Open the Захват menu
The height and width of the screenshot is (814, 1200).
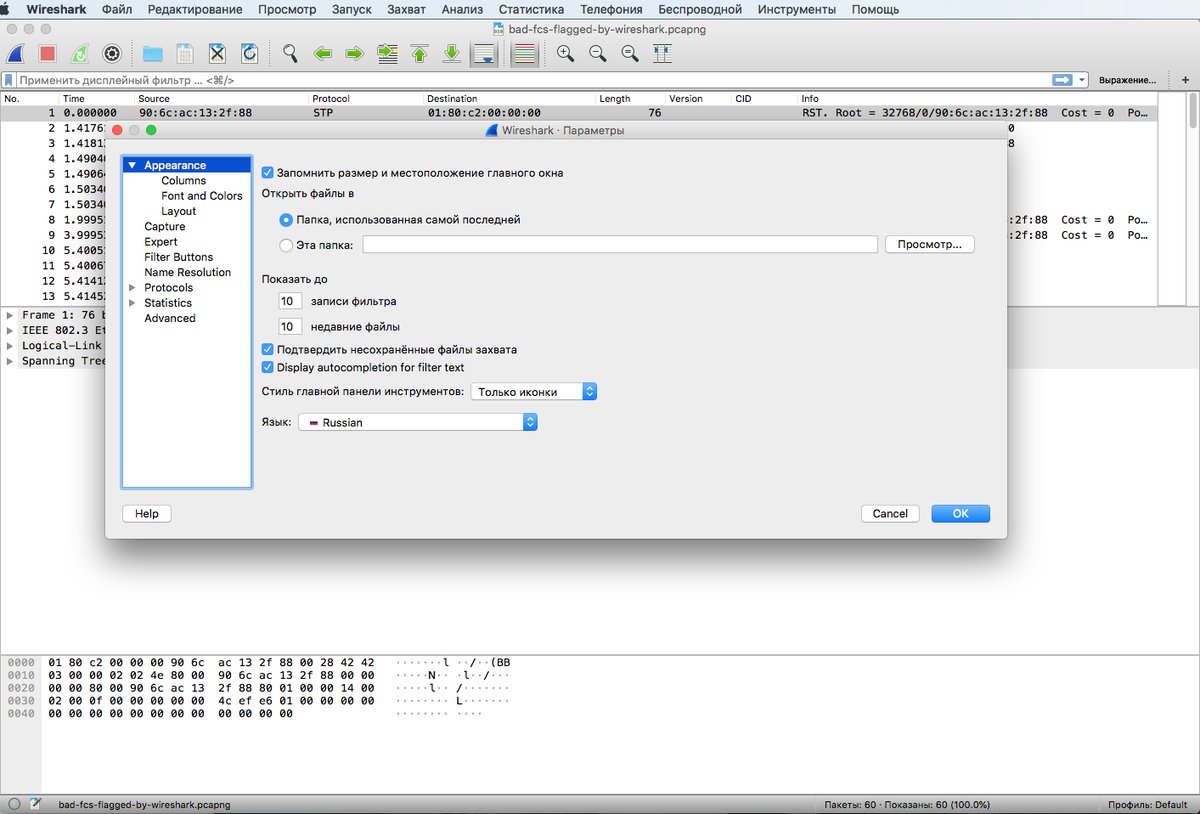click(x=406, y=9)
